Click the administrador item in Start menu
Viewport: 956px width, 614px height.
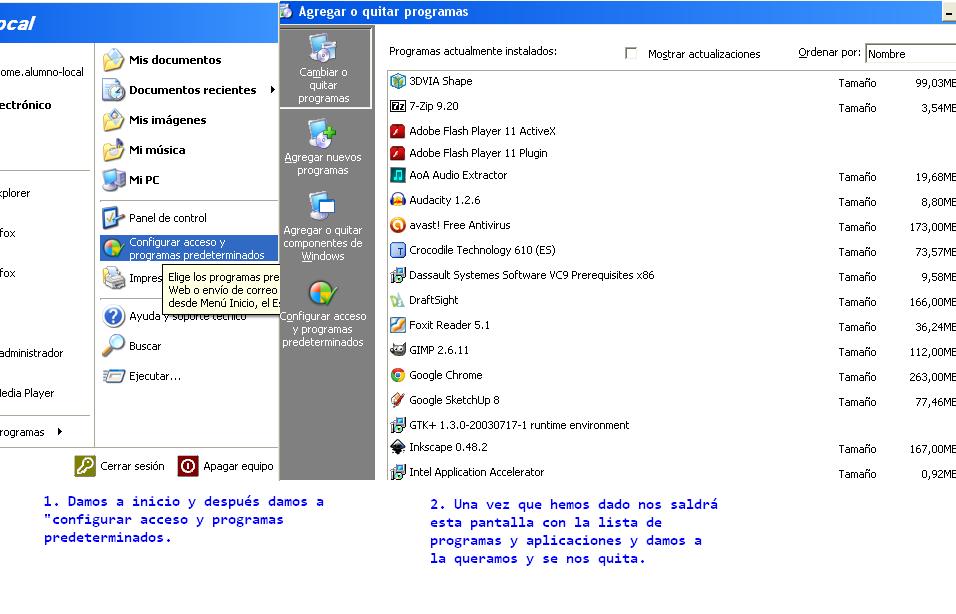32,353
